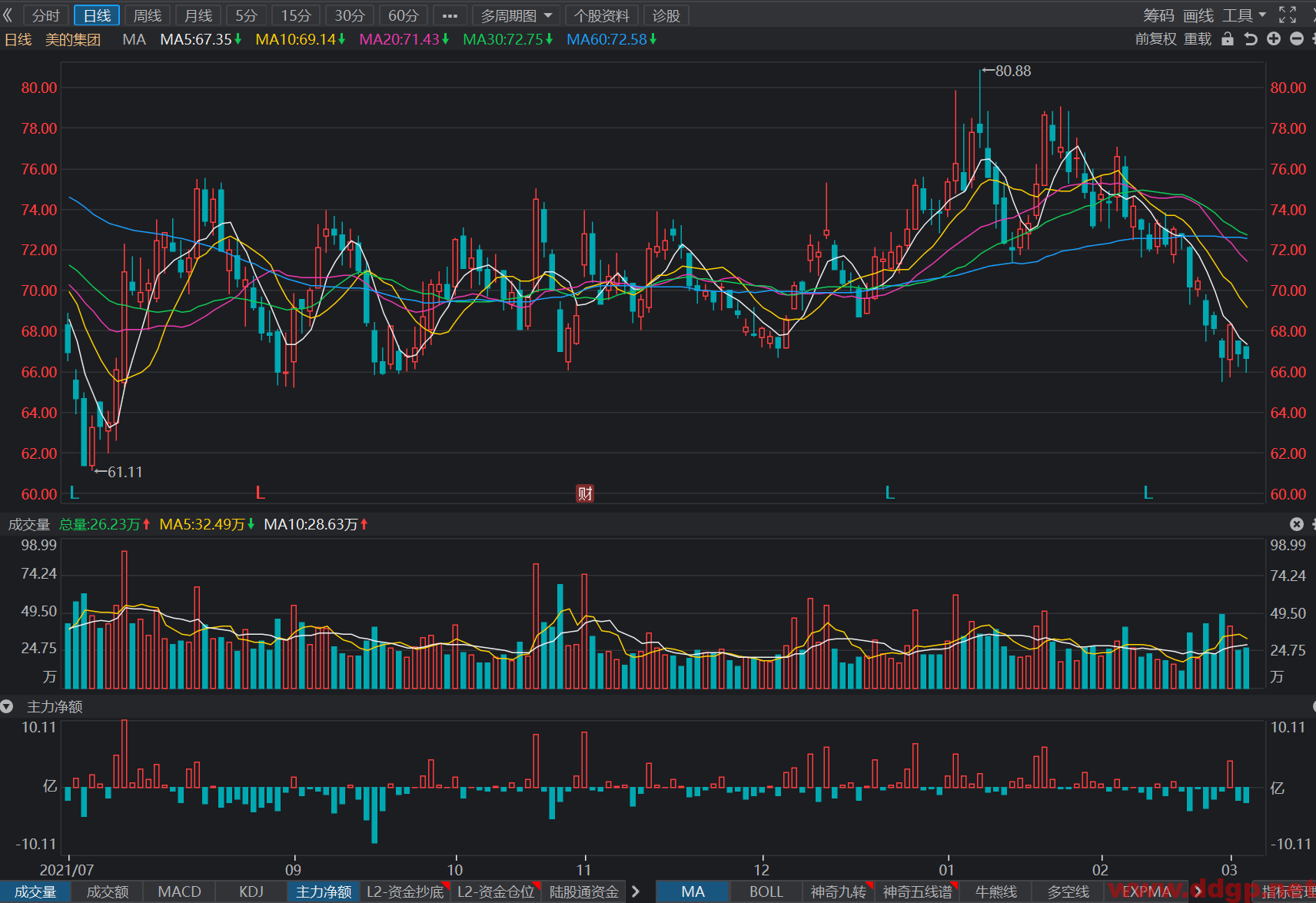The width and height of the screenshot is (1316, 903).
Task: Click the MA5:67.35 value
Action: (201, 39)
